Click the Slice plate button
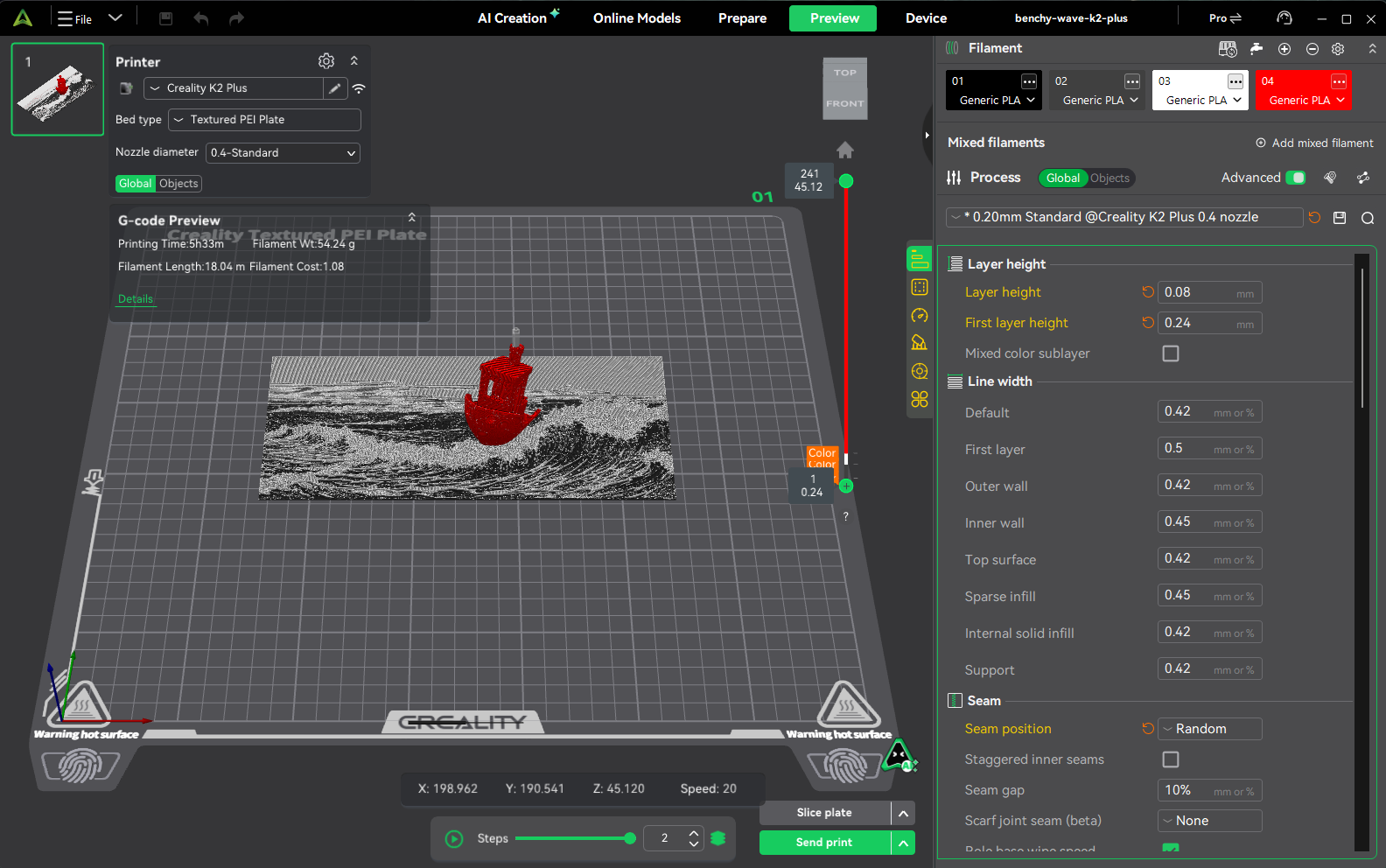The image size is (1386, 868). tap(824, 813)
